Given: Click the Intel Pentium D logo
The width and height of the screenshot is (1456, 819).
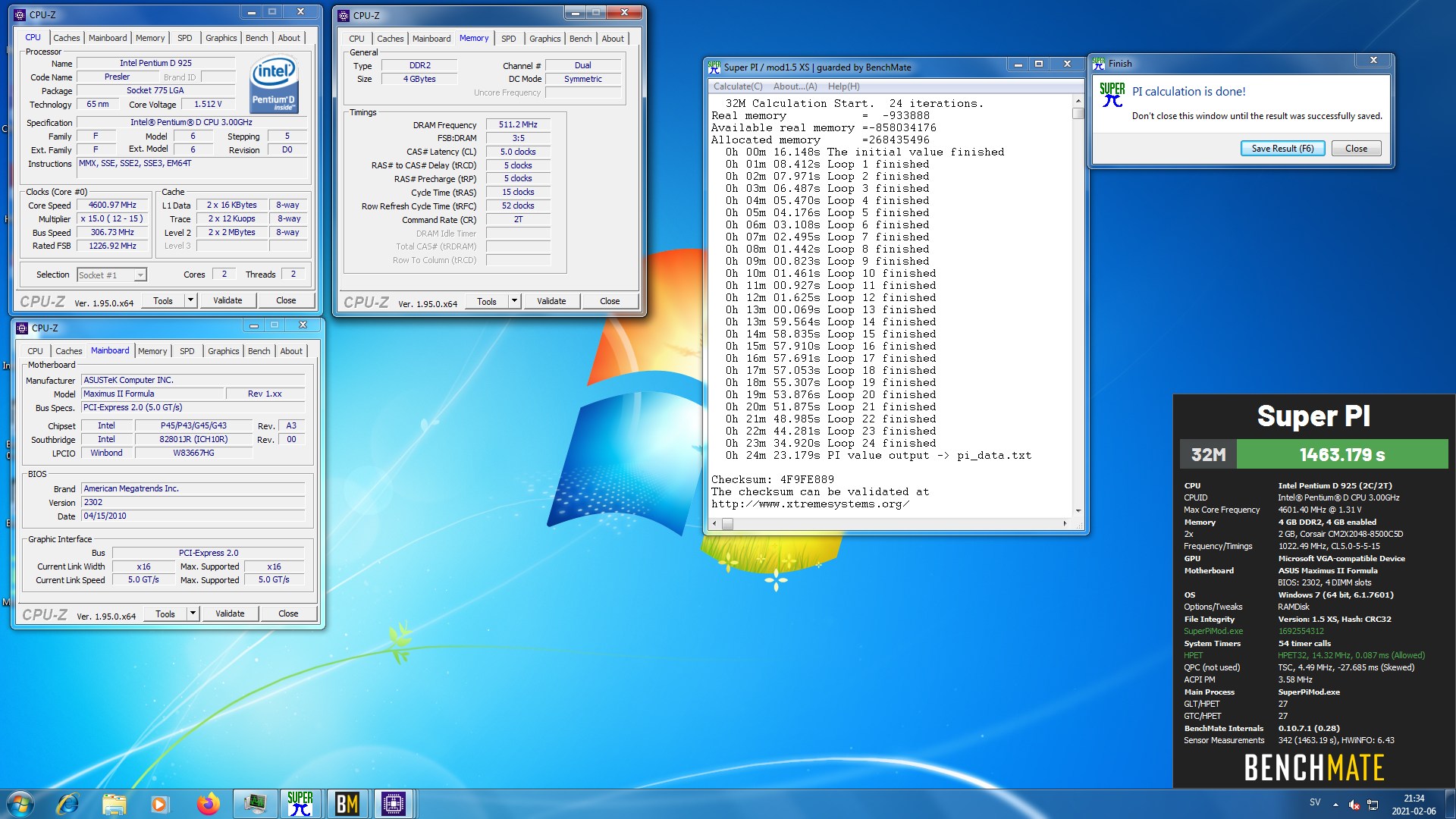Looking at the screenshot, I should pyautogui.click(x=274, y=85).
